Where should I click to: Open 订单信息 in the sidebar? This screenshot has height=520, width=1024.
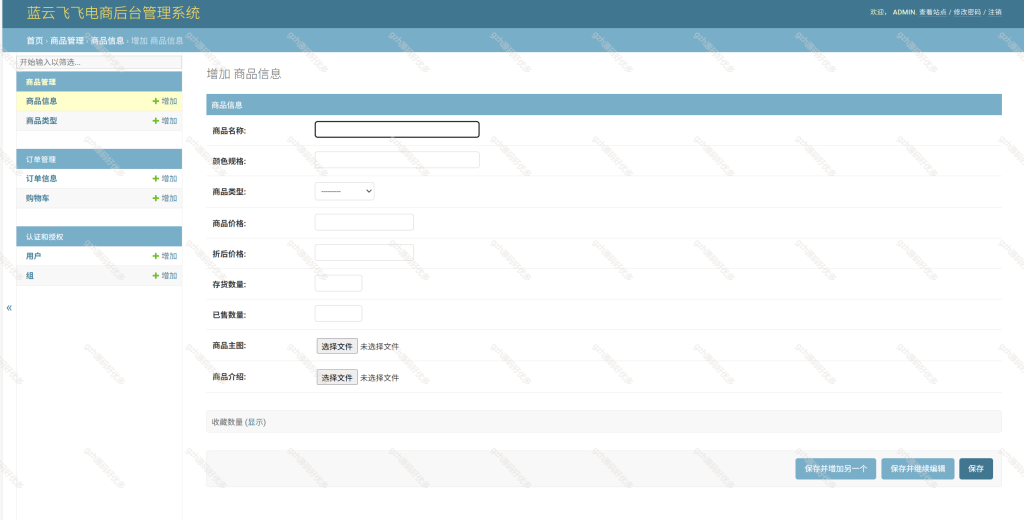pyautogui.click(x=42, y=178)
